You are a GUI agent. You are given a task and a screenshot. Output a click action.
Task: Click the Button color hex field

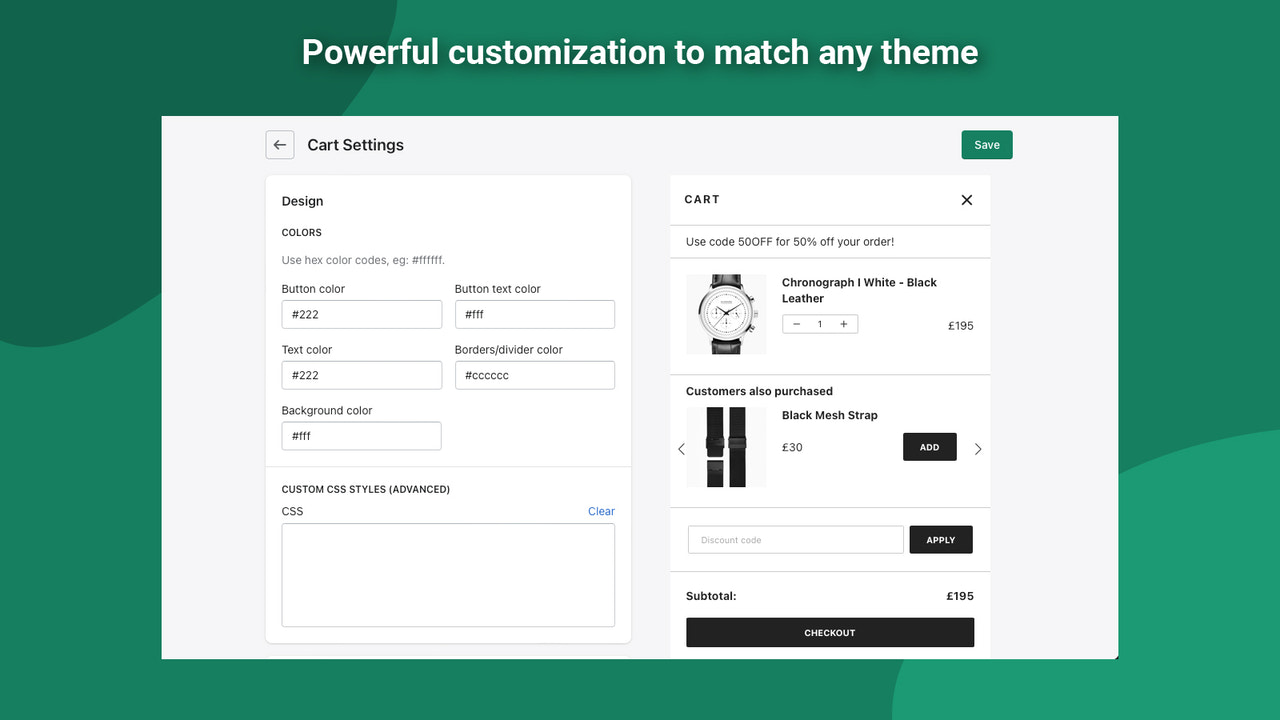click(361, 314)
